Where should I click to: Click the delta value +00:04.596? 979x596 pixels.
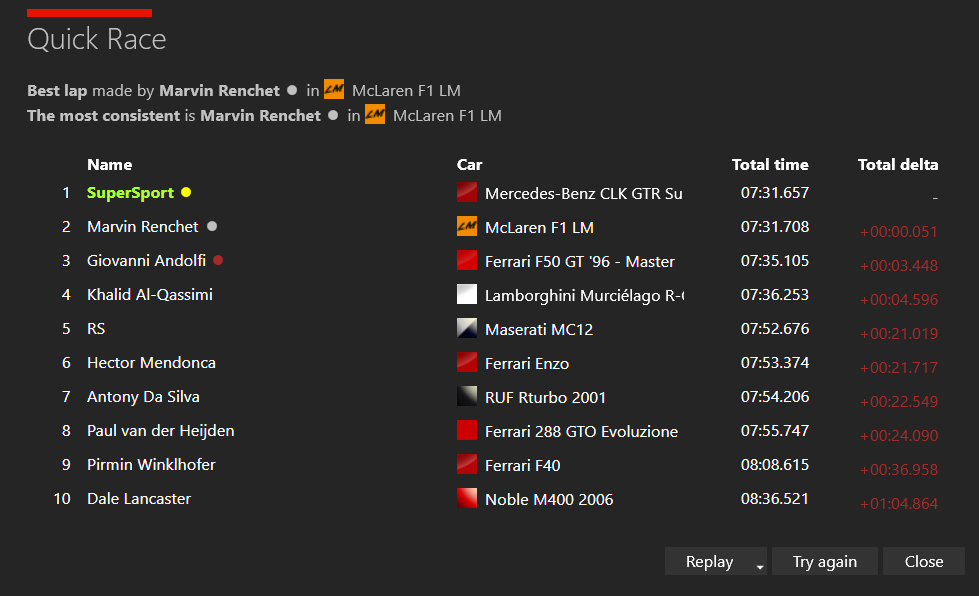(899, 300)
